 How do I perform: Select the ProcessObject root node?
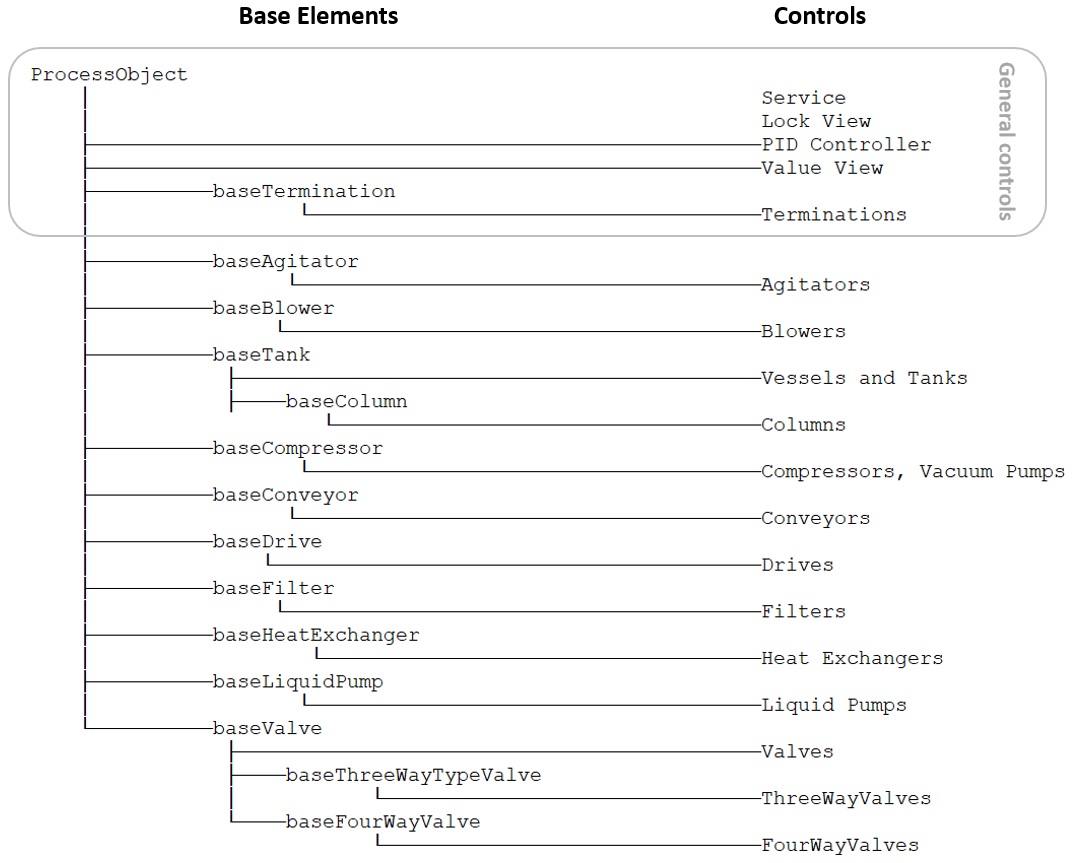coord(109,75)
